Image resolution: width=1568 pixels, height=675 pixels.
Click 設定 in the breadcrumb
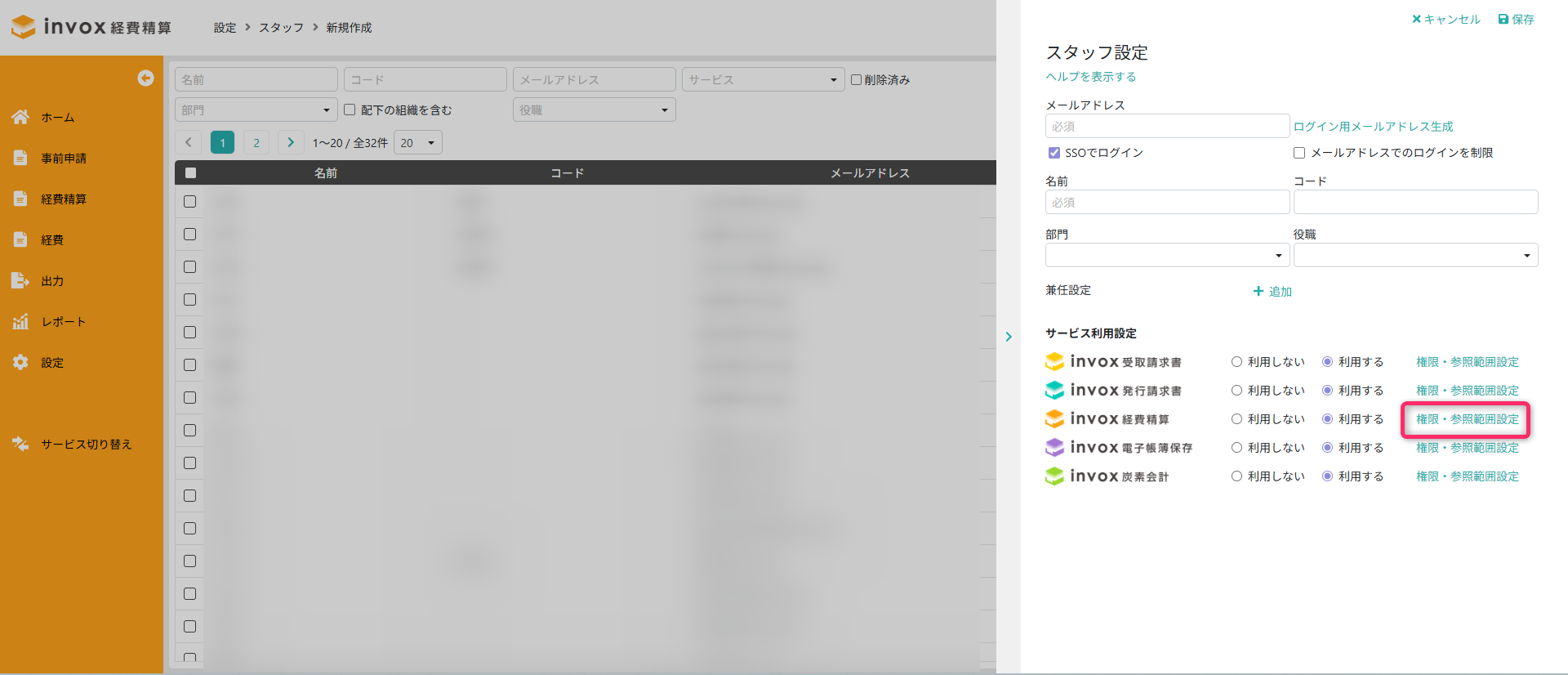[x=225, y=28]
